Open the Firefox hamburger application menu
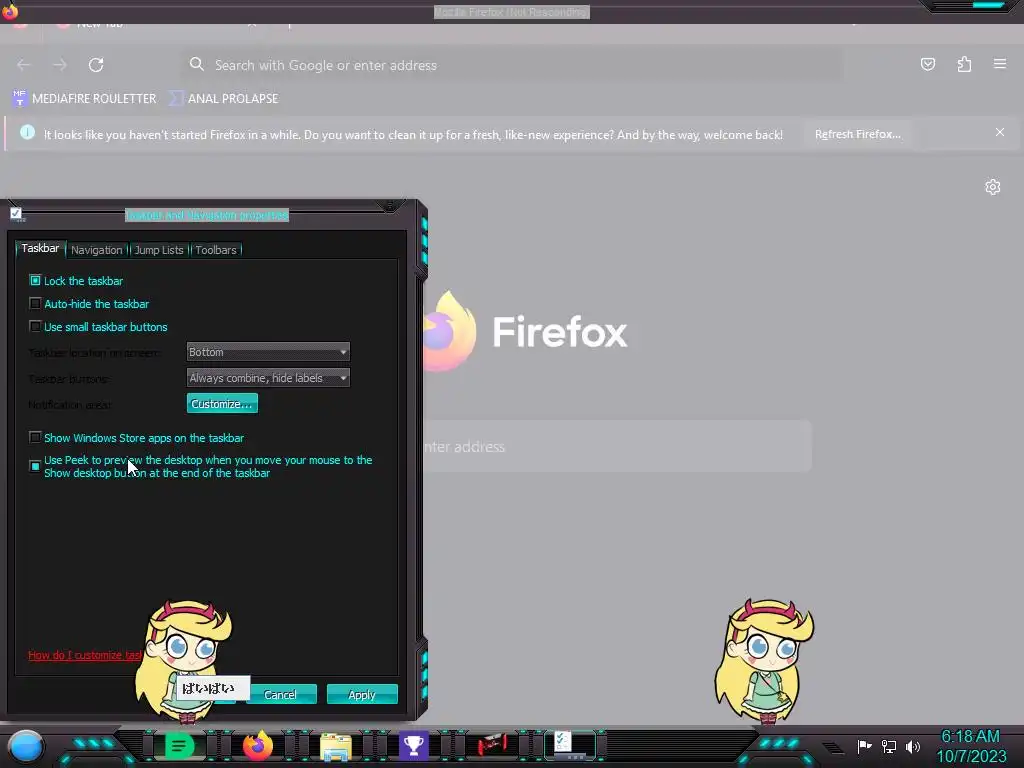The width and height of the screenshot is (1024, 768). pyautogui.click(x=1000, y=64)
